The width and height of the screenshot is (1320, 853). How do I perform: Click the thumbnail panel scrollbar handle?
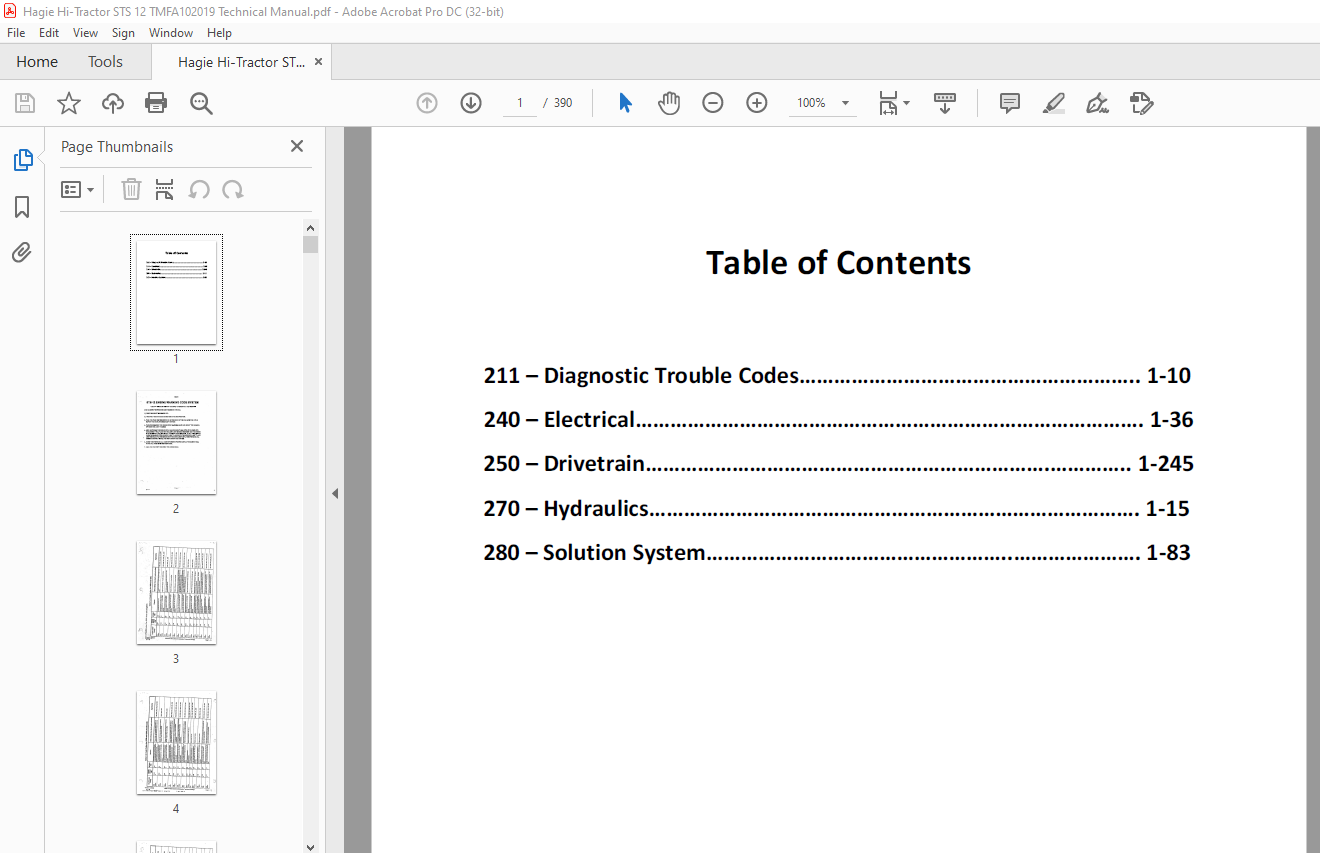[310, 245]
